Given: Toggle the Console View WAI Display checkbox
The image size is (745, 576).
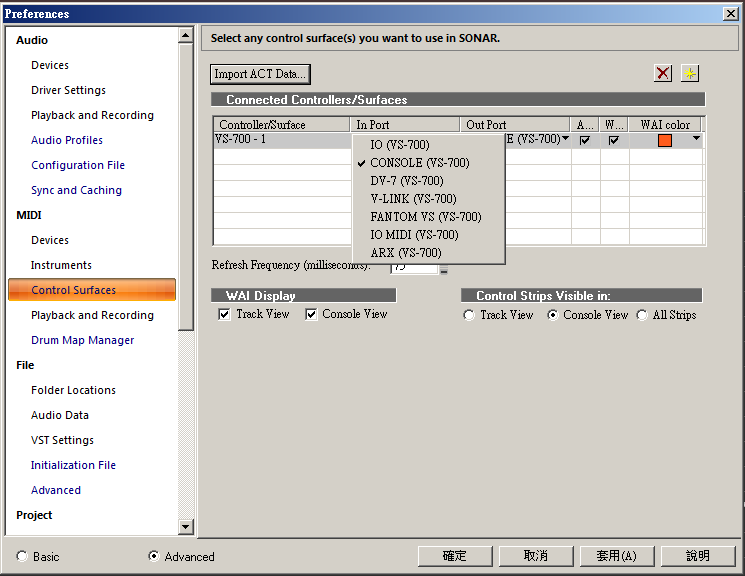Looking at the screenshot, I should pos(311,314).
